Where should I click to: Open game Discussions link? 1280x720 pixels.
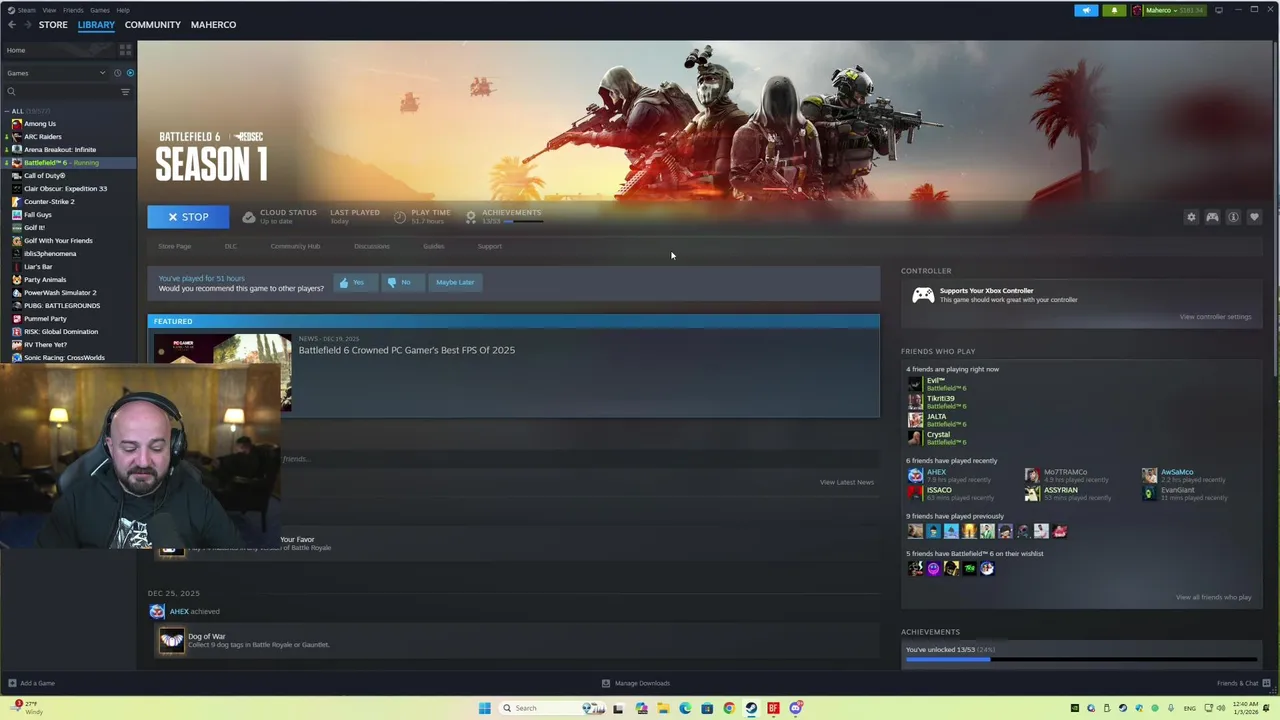coord(372,246)
